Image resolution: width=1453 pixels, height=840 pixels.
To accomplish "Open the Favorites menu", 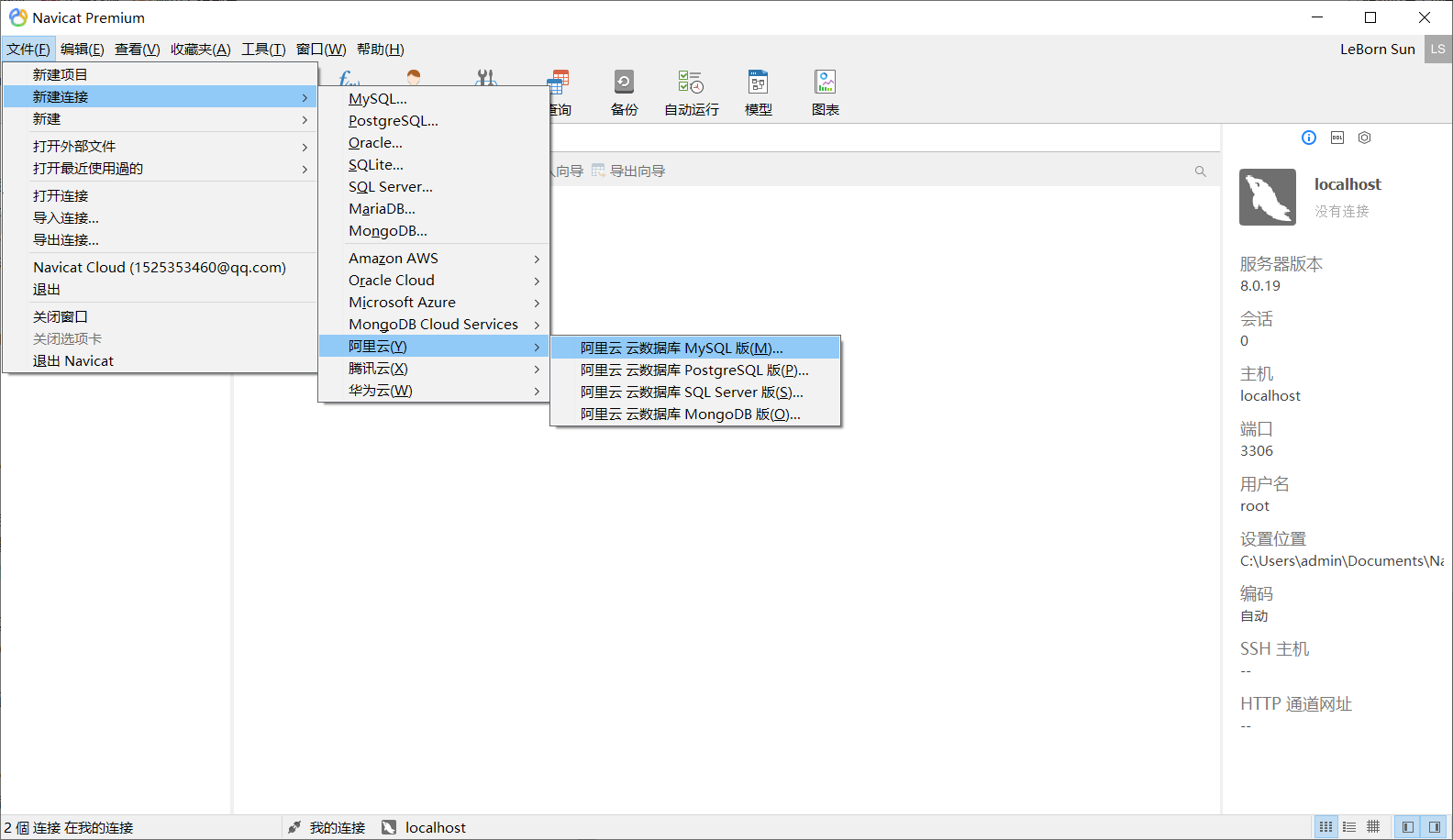I will [x=201, y=50].
